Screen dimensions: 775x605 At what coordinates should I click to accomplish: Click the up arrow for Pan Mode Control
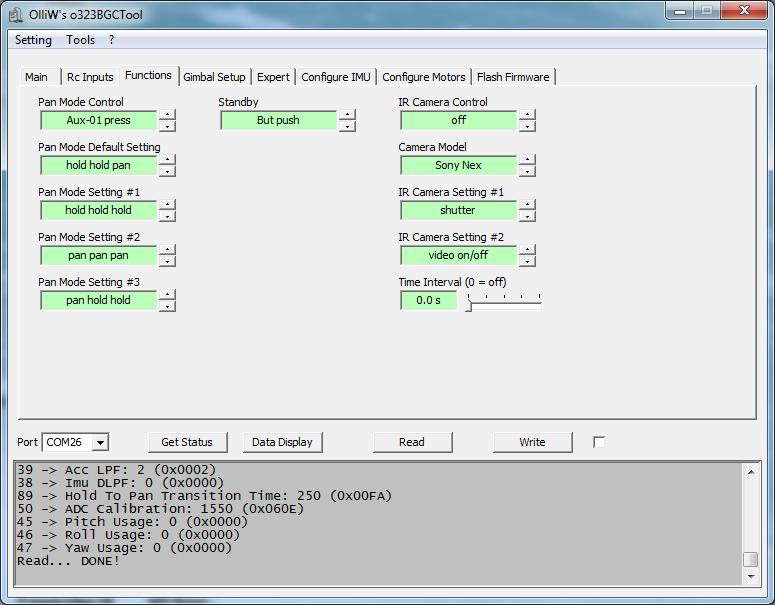pyautogui.click(x=167, y=115)
